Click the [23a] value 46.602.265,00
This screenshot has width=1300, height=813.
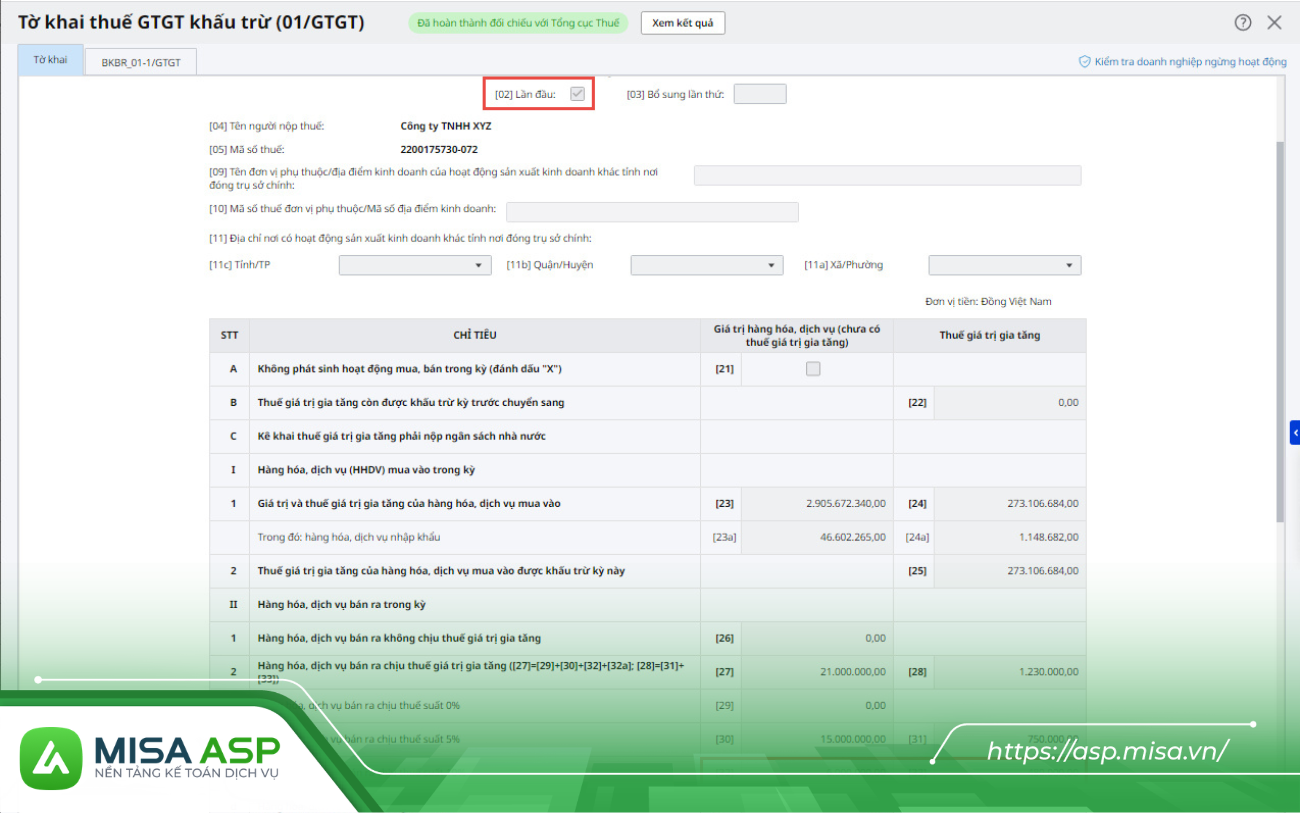(853, 537)
